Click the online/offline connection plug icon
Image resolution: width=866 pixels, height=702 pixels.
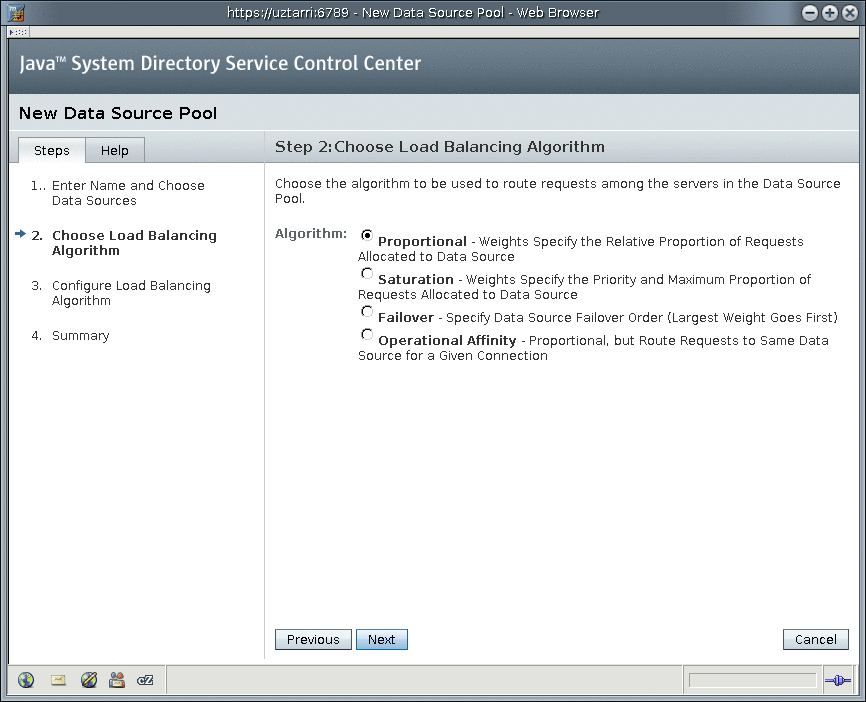(838, 680)
